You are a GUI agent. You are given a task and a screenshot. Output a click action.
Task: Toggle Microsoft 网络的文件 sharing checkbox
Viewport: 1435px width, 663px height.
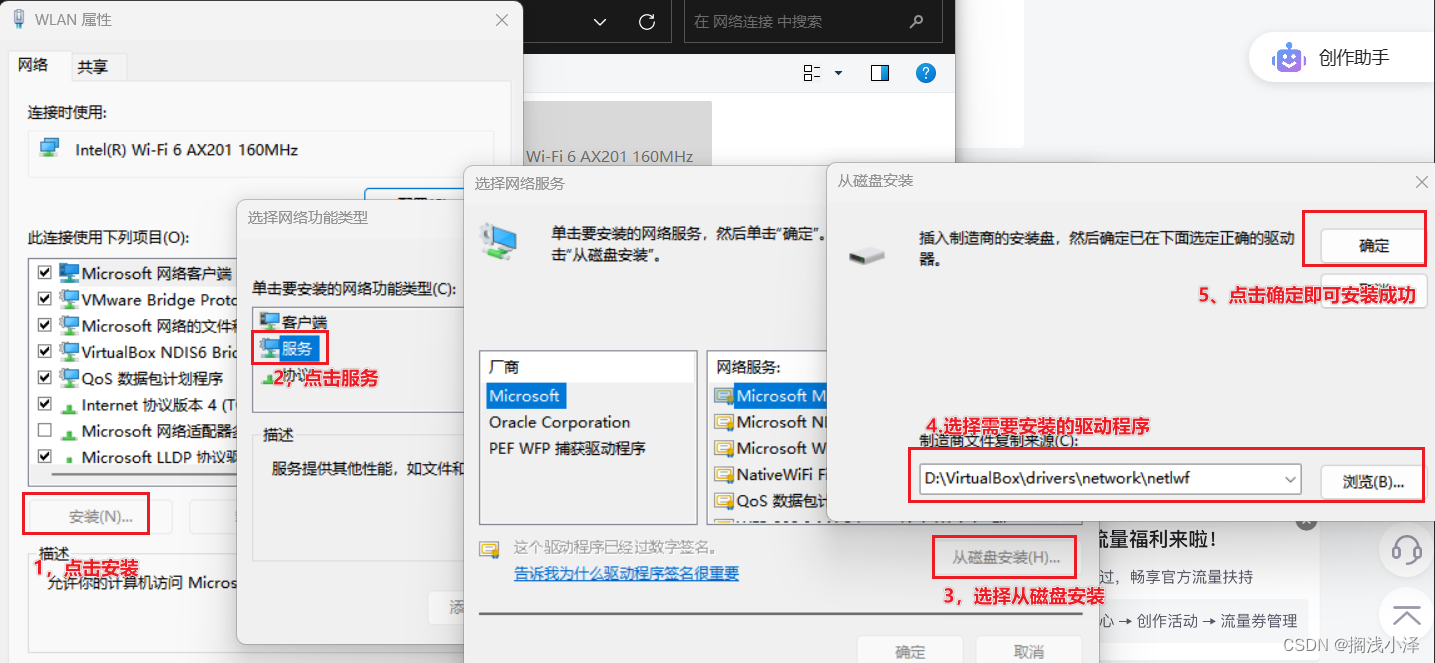(44, 325)
